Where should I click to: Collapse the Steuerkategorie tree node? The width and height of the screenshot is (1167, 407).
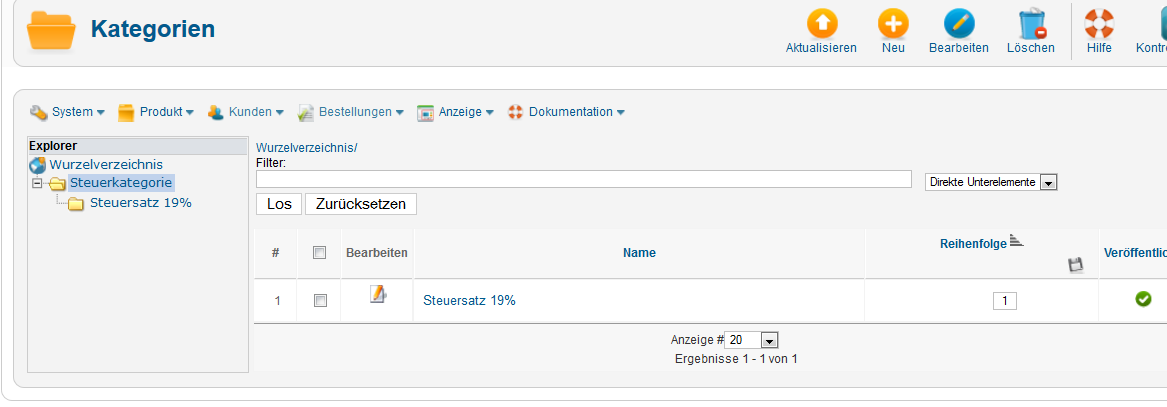click(x=37, y=183)
